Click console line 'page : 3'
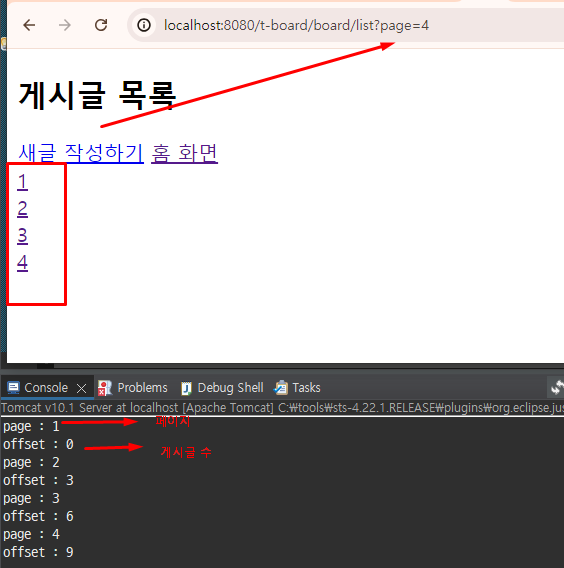Image resolution: width=564 pixels, height=568 pixels. coord(31,498)
